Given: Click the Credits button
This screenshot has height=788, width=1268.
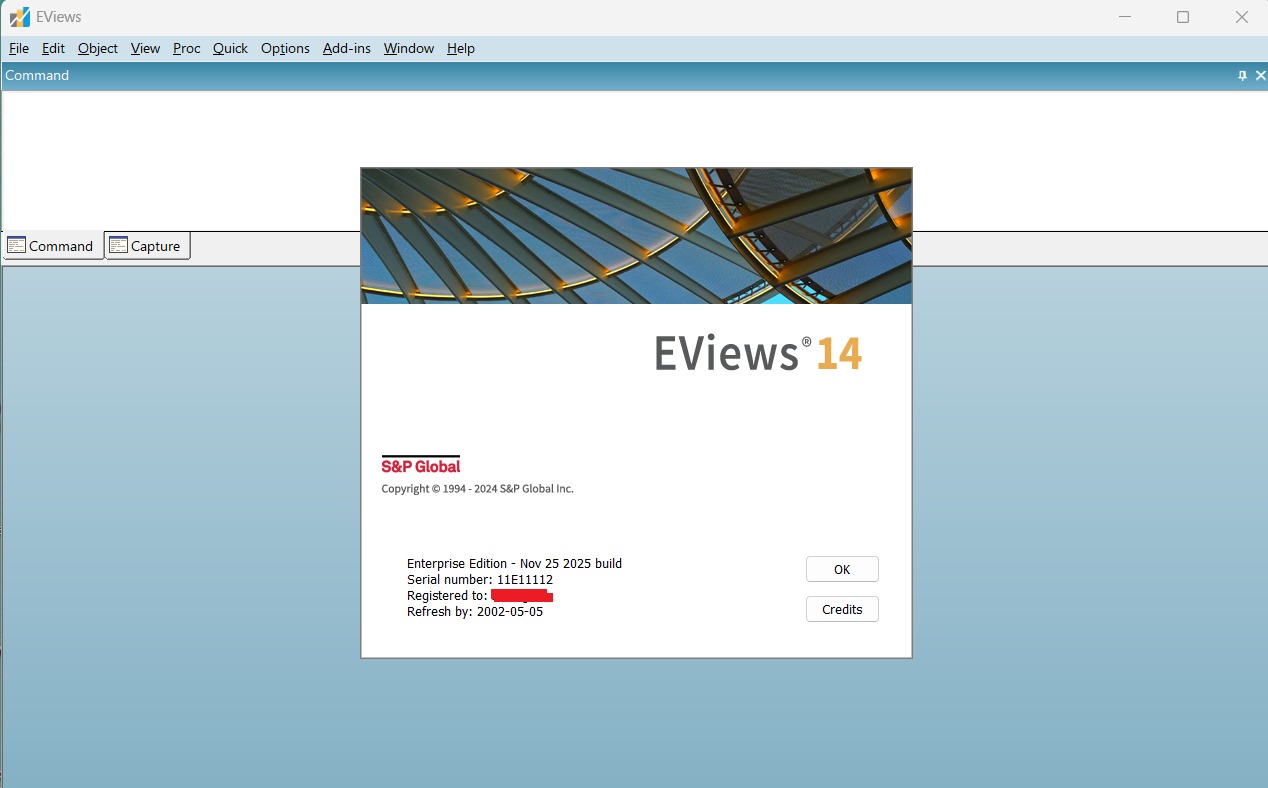Looking at the screenshot, I should (842, 609).
